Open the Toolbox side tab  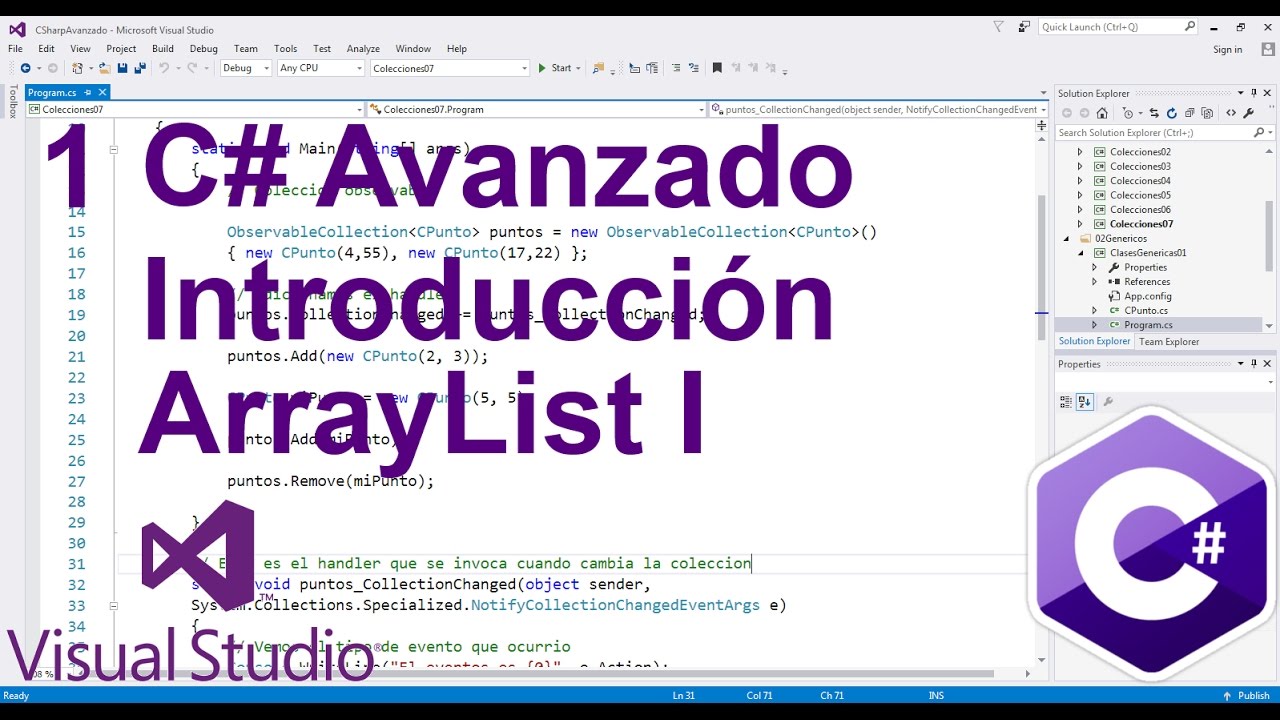click(x=13, y=102)
